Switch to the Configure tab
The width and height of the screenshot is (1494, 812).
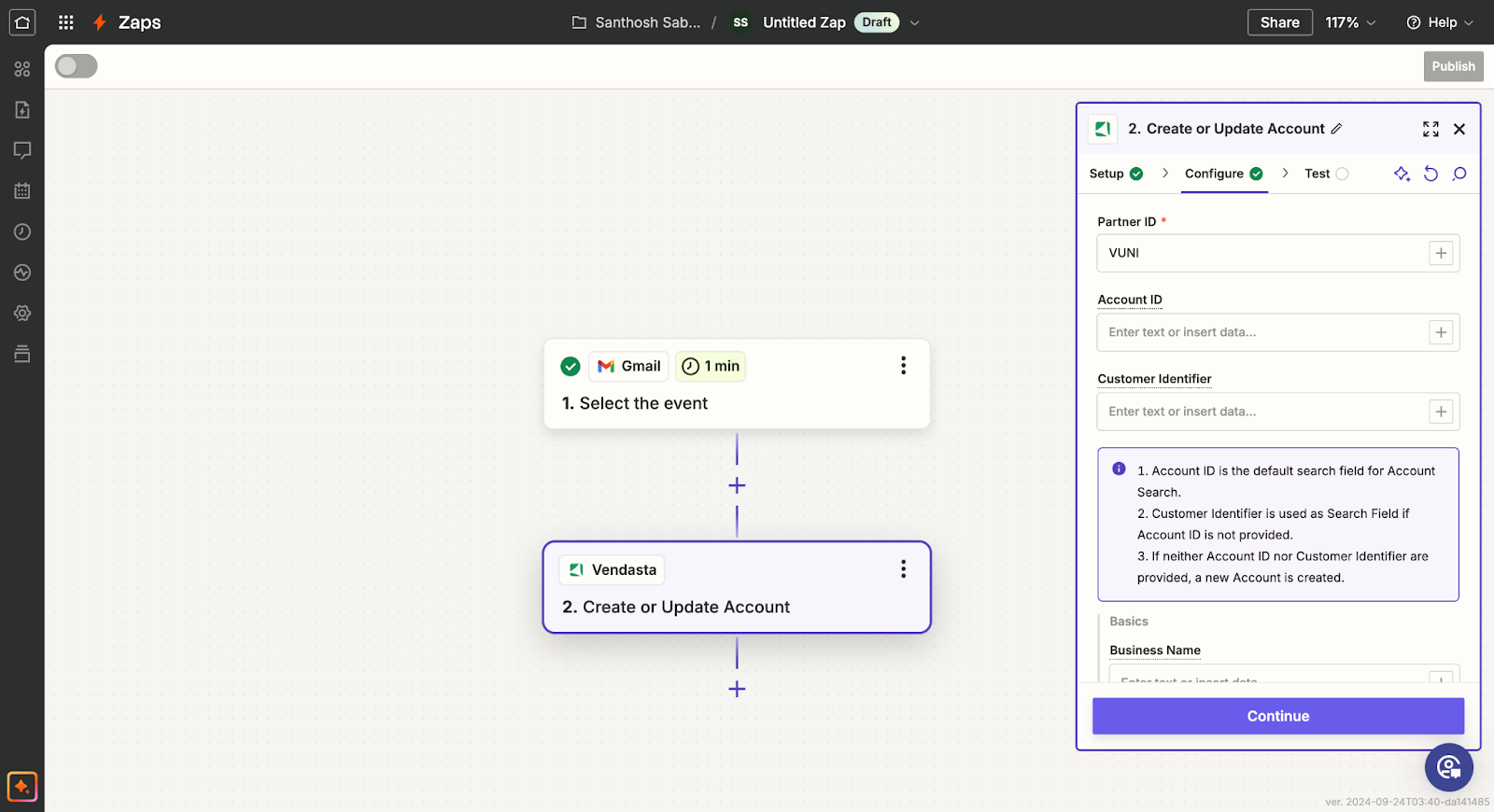pyautogui.click(x=1224, y=174)
